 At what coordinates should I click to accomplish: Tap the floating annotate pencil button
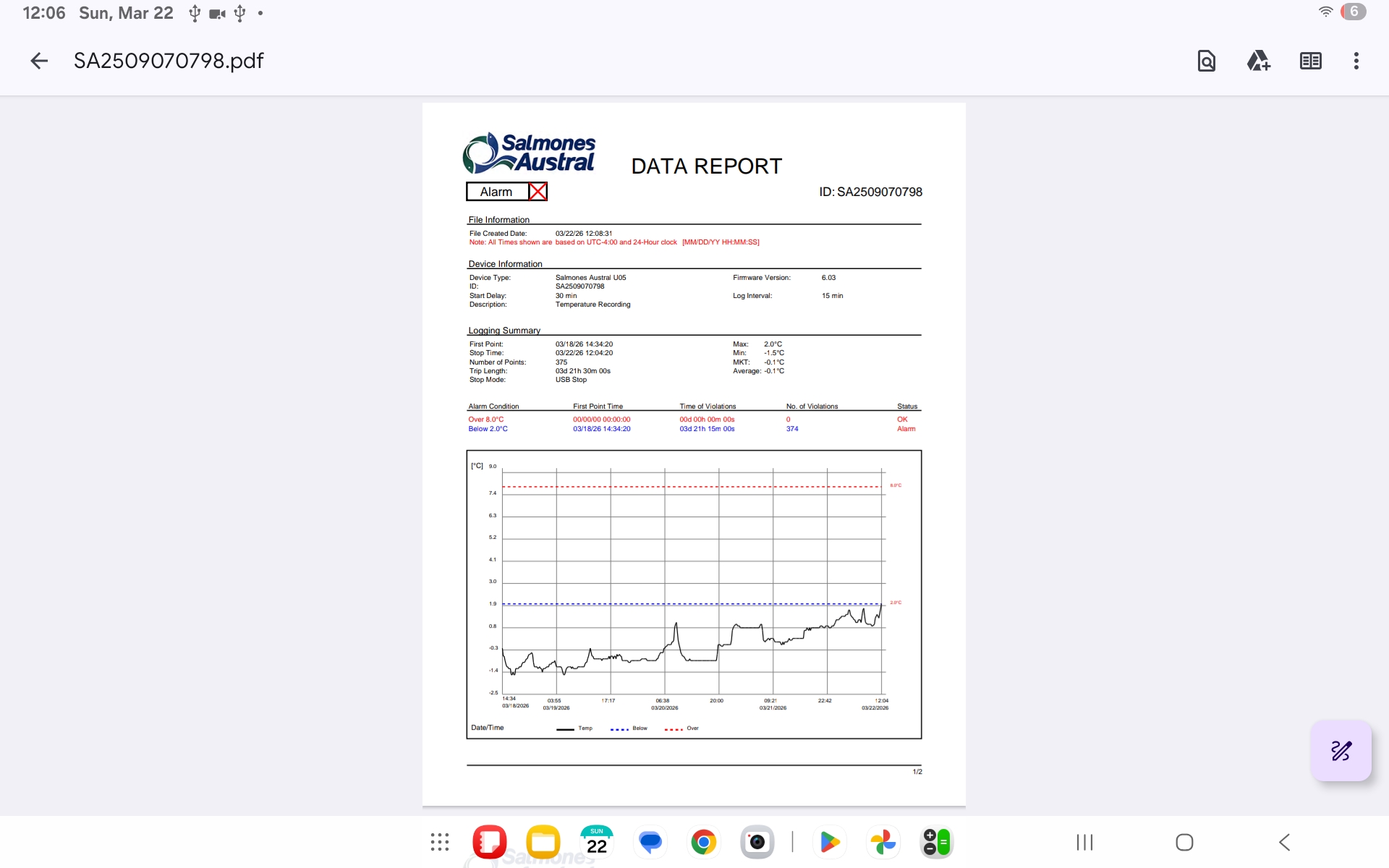(1341, 751)
